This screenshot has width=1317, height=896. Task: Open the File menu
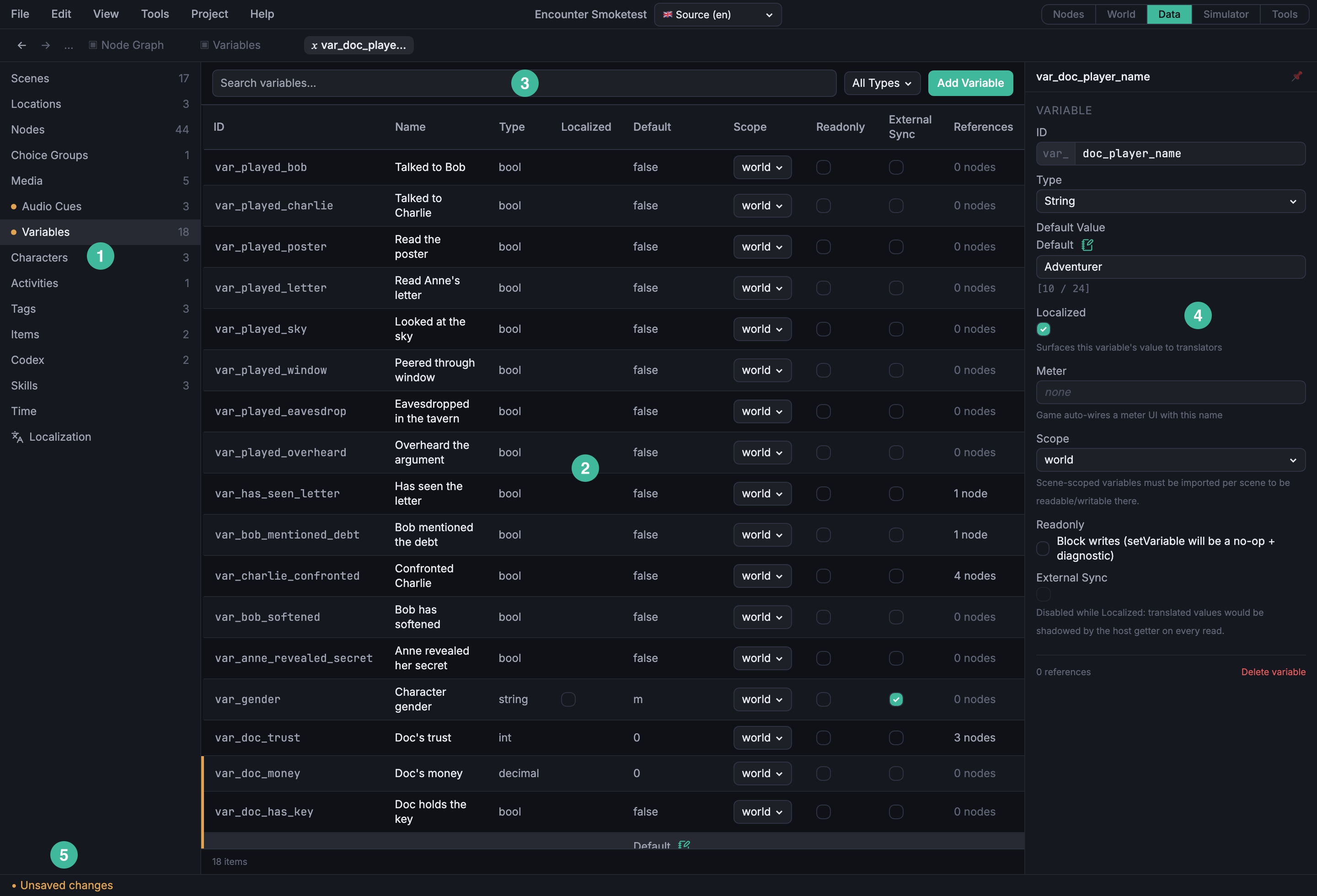20,14
